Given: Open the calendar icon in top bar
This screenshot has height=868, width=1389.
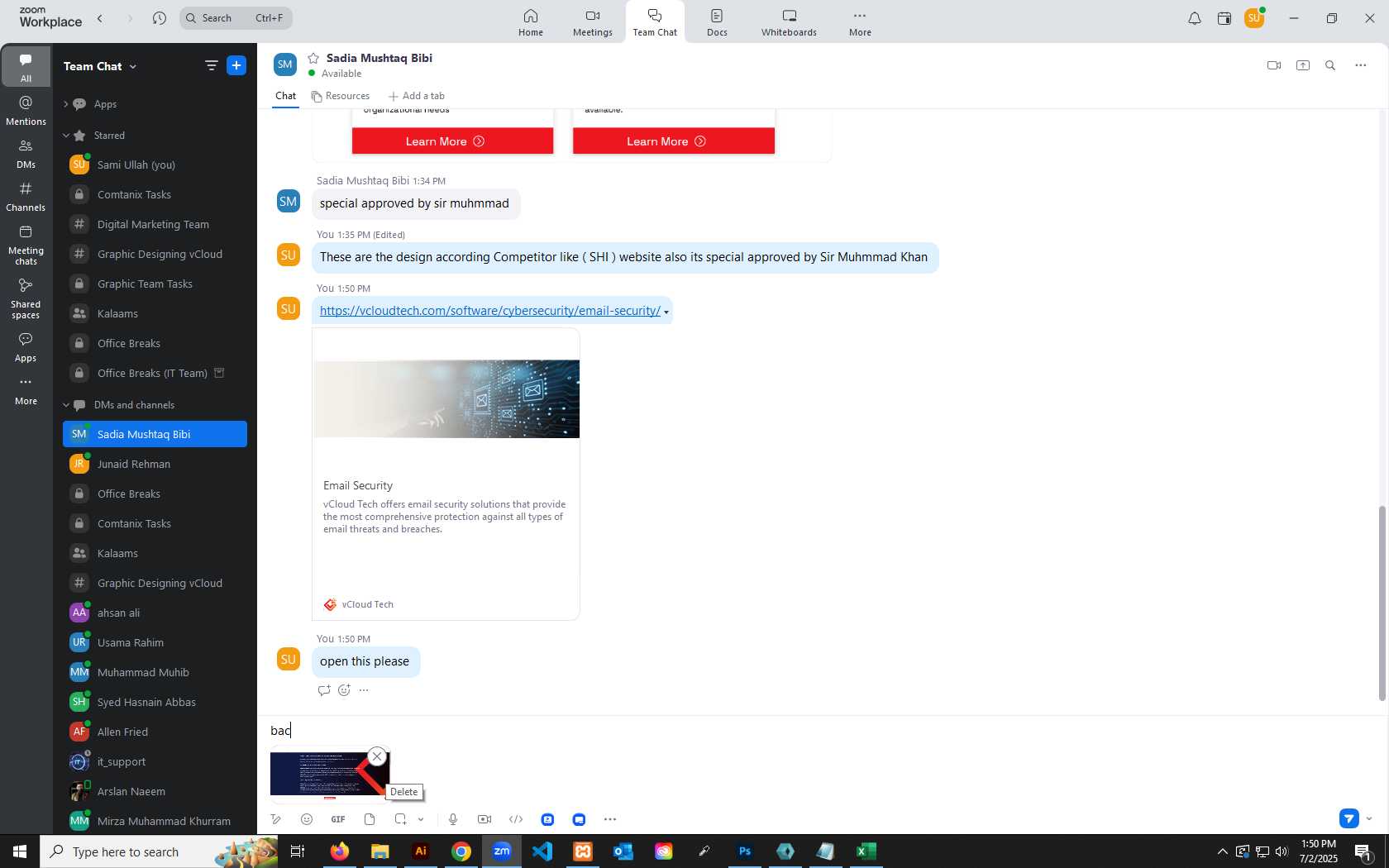Looking at the screenshot, I should 1224,18.
